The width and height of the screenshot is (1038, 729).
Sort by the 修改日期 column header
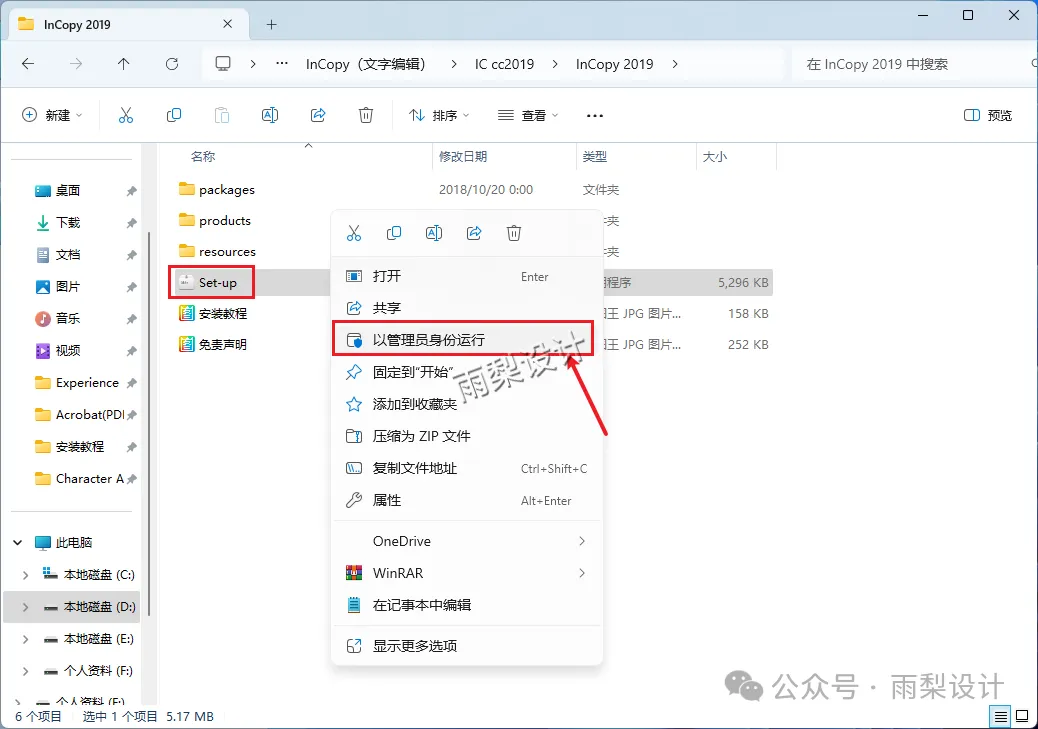463,156
